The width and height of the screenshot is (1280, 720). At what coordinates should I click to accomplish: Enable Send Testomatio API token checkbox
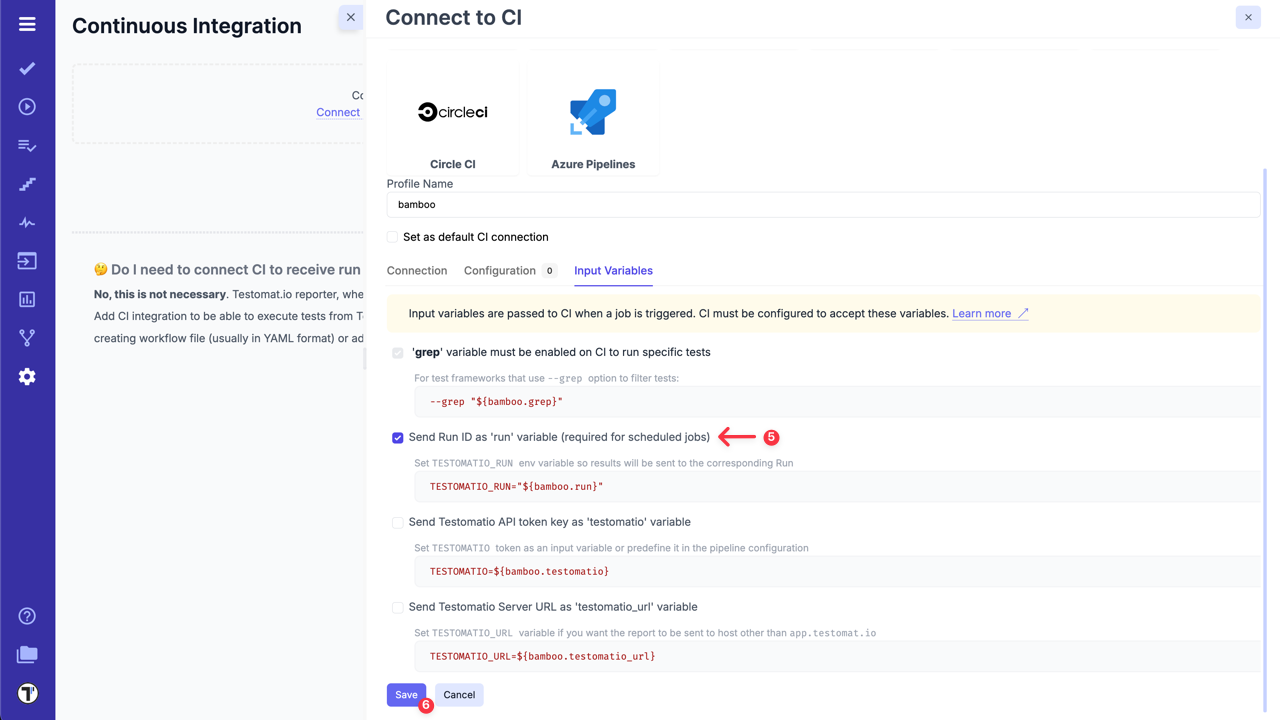coord(398,523)
